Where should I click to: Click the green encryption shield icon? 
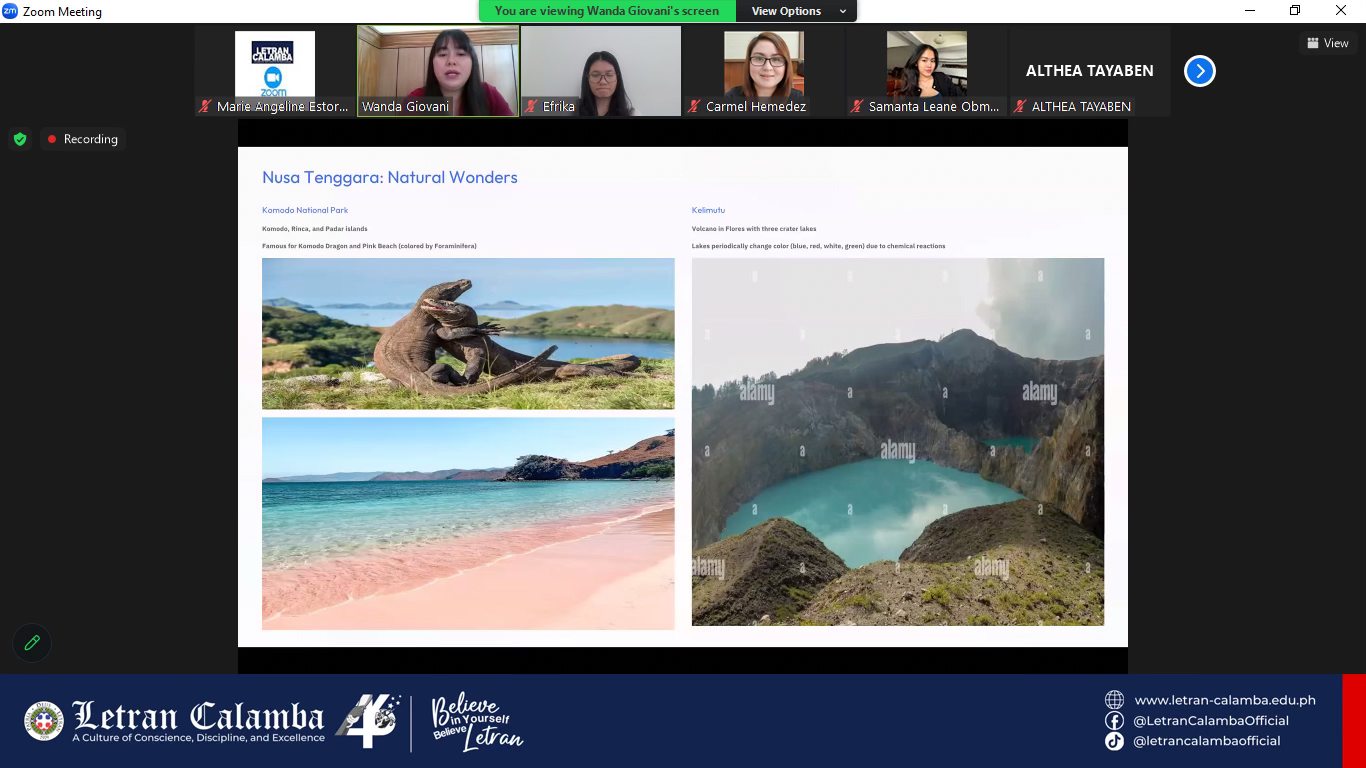pos(20,139)
